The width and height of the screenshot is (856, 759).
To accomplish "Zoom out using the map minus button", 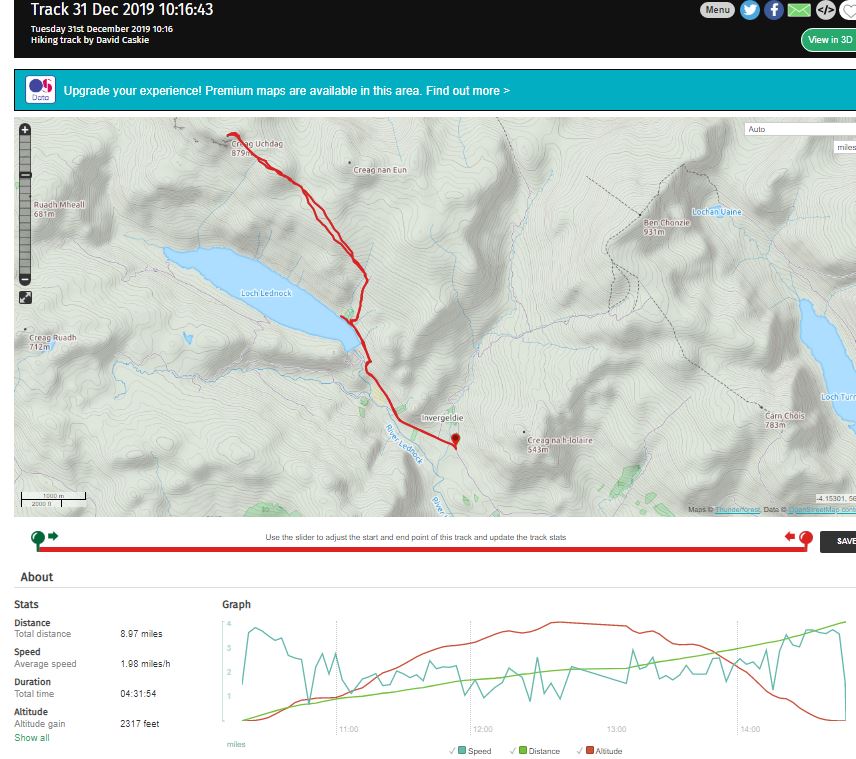I will [x=25, y=279].
